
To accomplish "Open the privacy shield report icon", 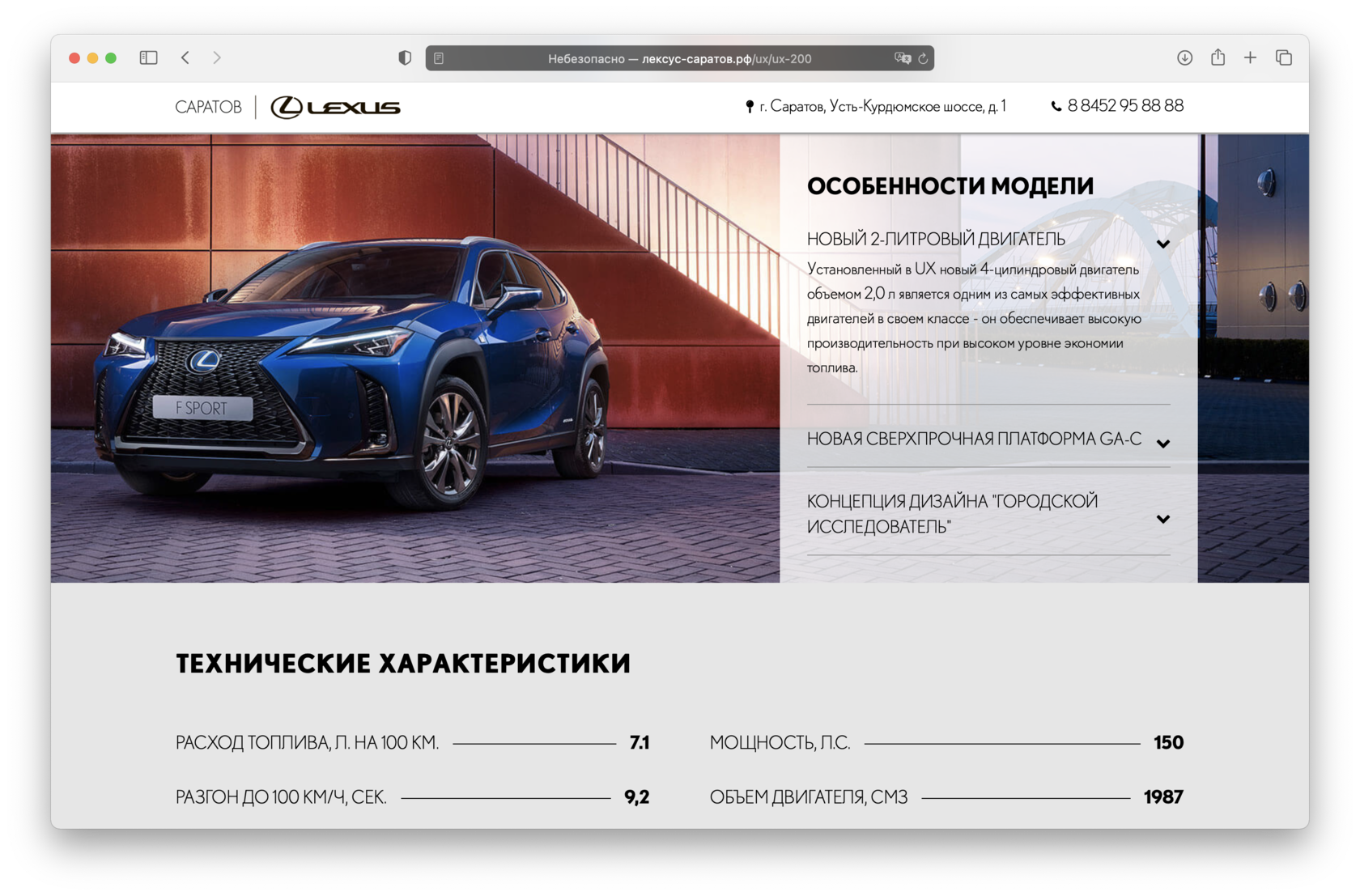I will tap(405, 57).
